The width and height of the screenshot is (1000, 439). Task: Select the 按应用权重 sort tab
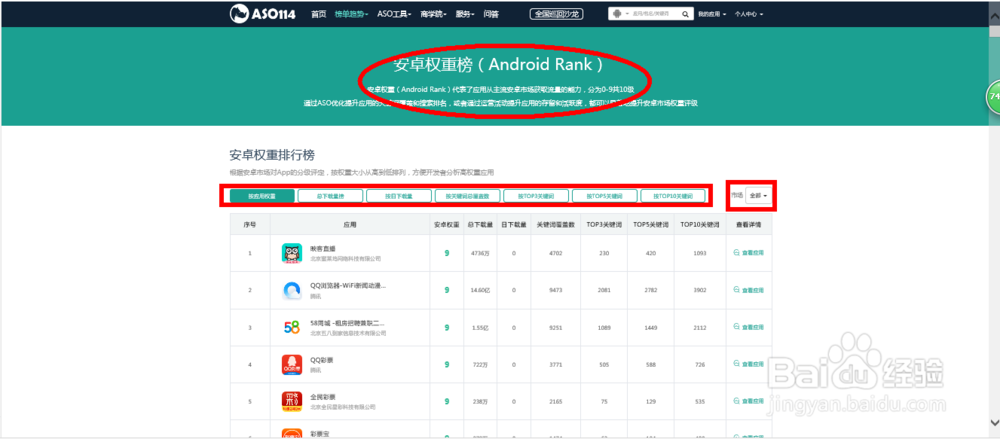[x=262, y=196]
